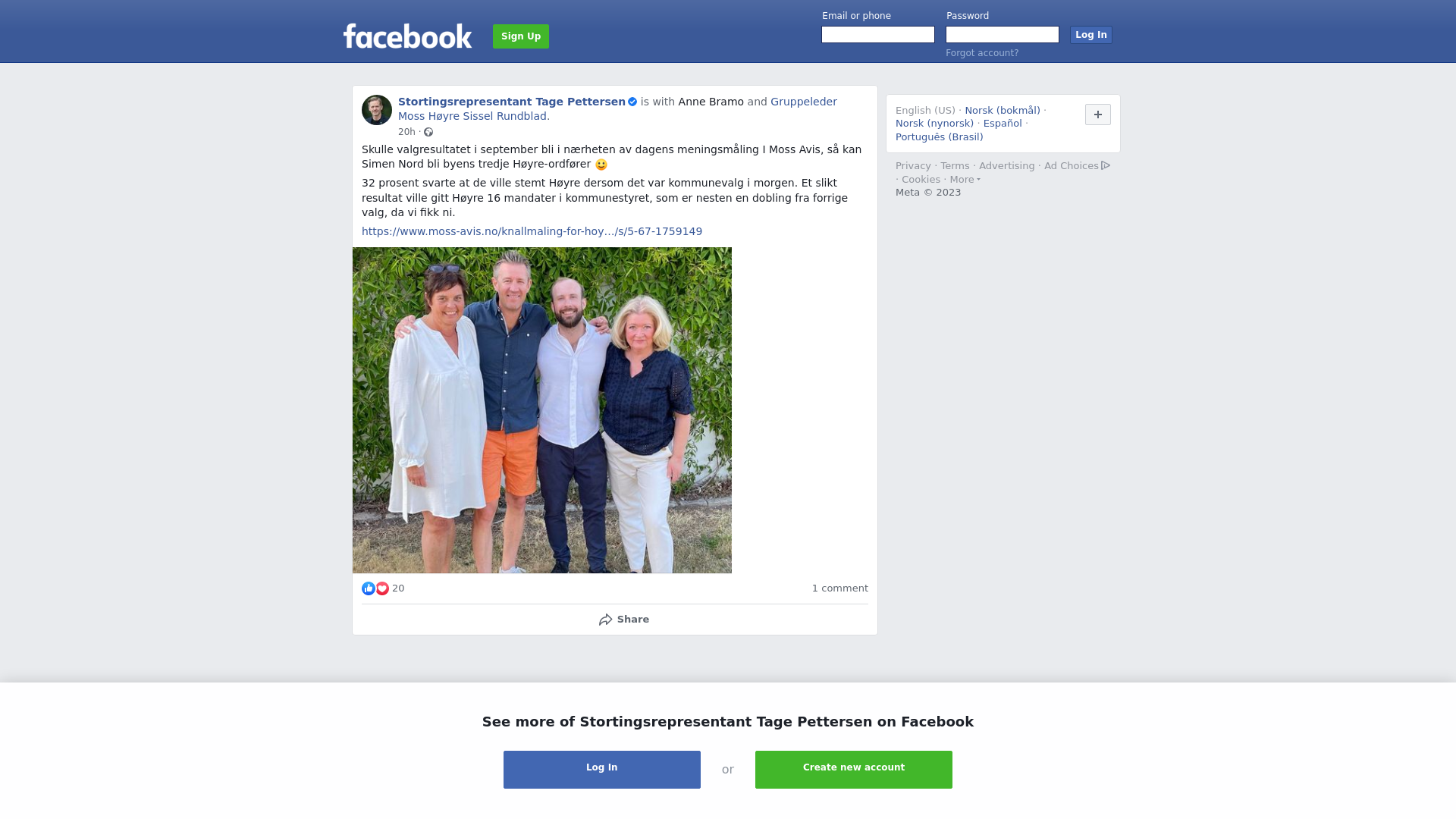1456x819 pixels.
Task: Click the heart love reaction icon
Action: [x=382, y=588]
